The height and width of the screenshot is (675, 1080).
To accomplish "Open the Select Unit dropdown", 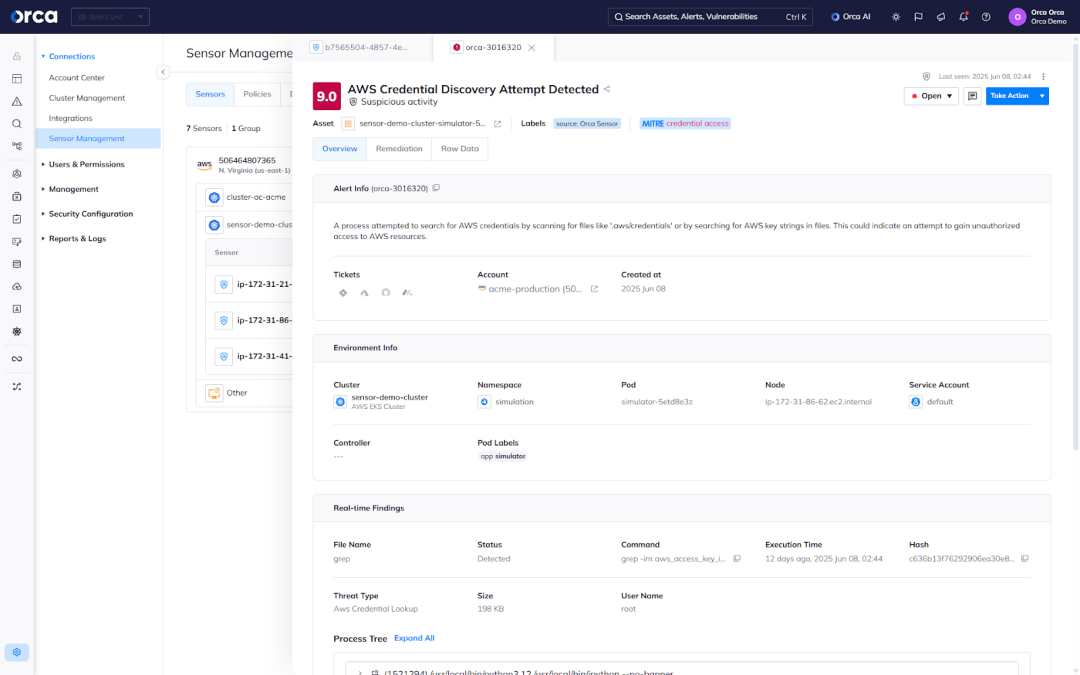I will [110, 17].
